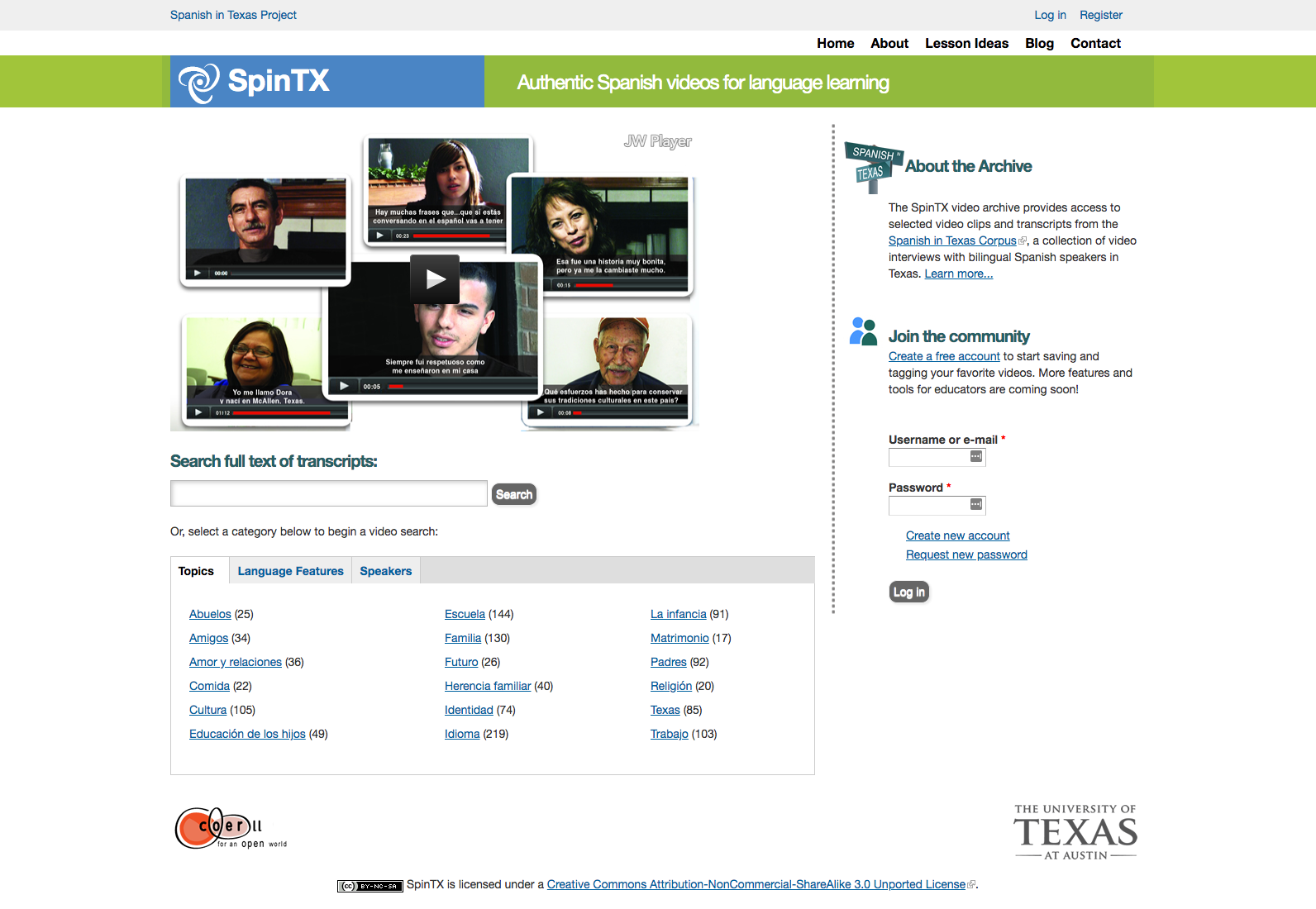Open the Matrimonio topic
This screenshot has height=909, width=1316.
[679, 638]
